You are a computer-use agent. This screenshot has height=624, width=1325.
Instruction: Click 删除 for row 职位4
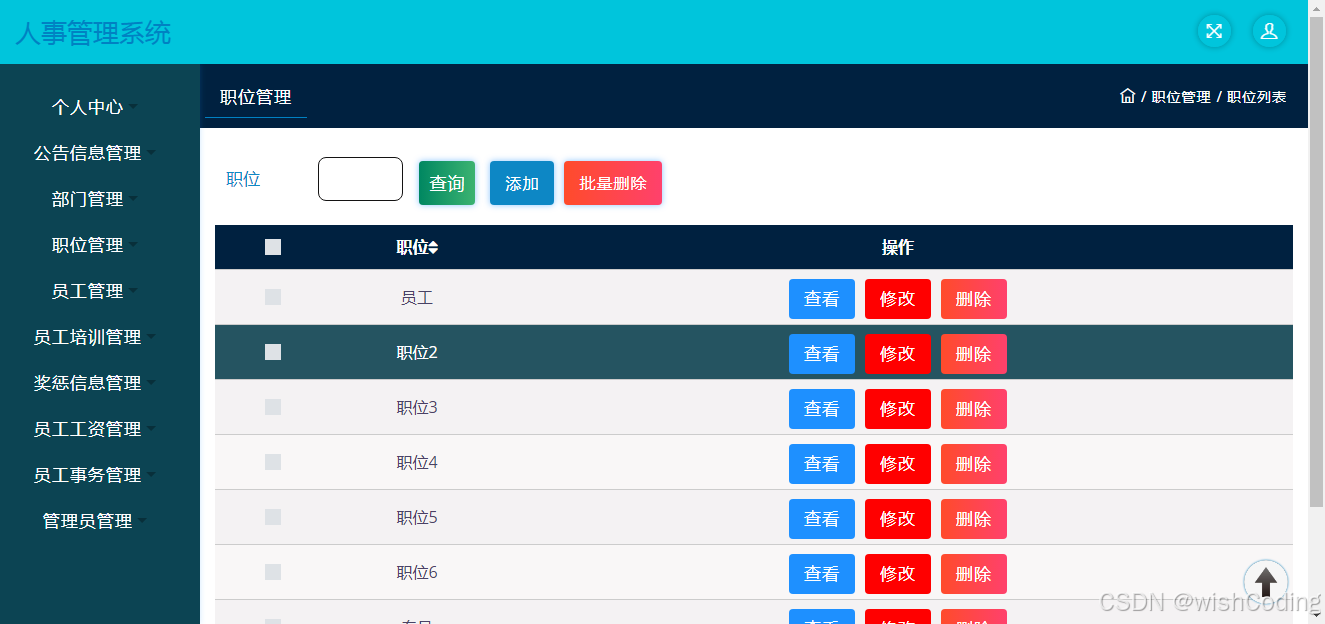[x=974, y=464]
